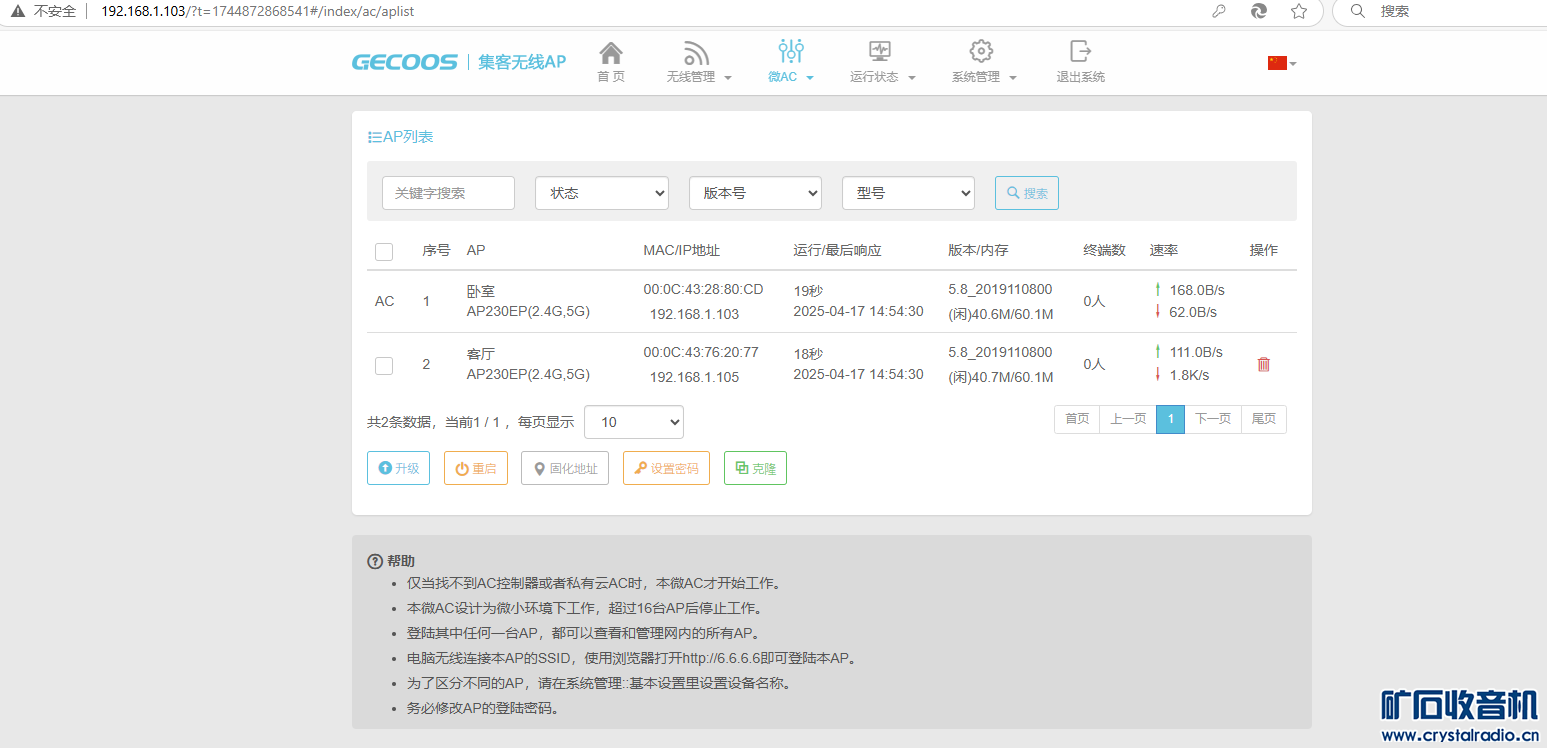Image resolution: width=1547 pixels, height=748 pixels.
Task: Open the per-page count dropdown showing 10
Action: (633, 422)
